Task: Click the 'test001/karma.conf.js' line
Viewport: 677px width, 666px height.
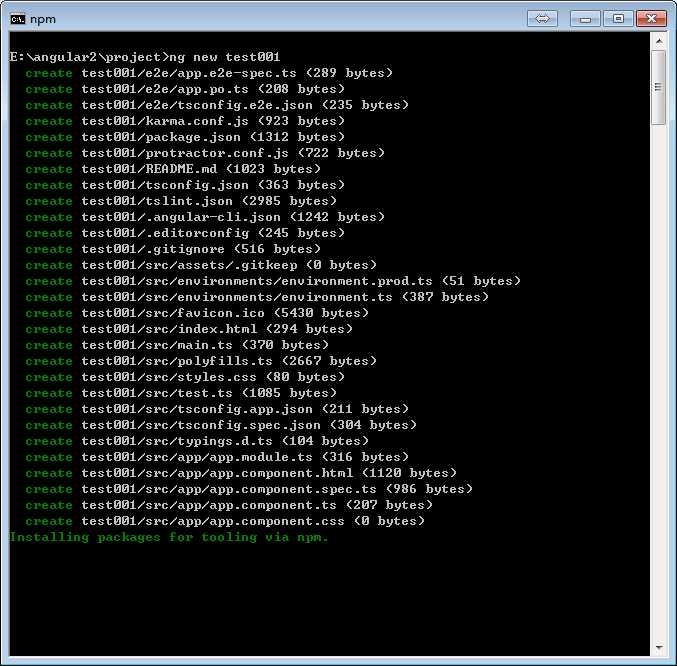Action: [185, 121]
